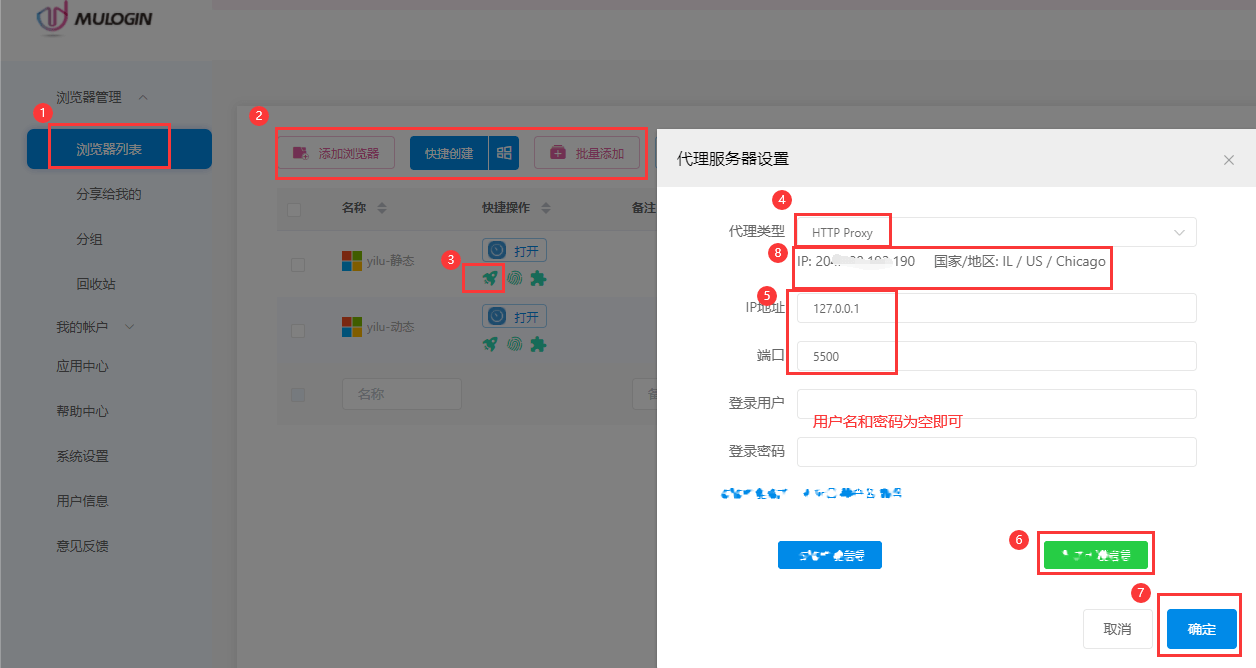
Task: Click 取消 in the proxy dialog
Action: [1117, 629]
